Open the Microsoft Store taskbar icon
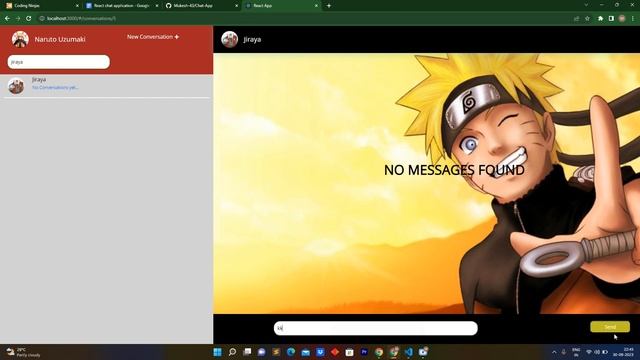 (x=349, y=352)
